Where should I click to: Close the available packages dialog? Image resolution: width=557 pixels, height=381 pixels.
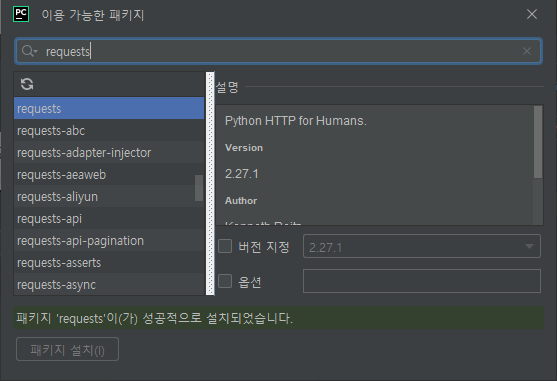(532, 14)
